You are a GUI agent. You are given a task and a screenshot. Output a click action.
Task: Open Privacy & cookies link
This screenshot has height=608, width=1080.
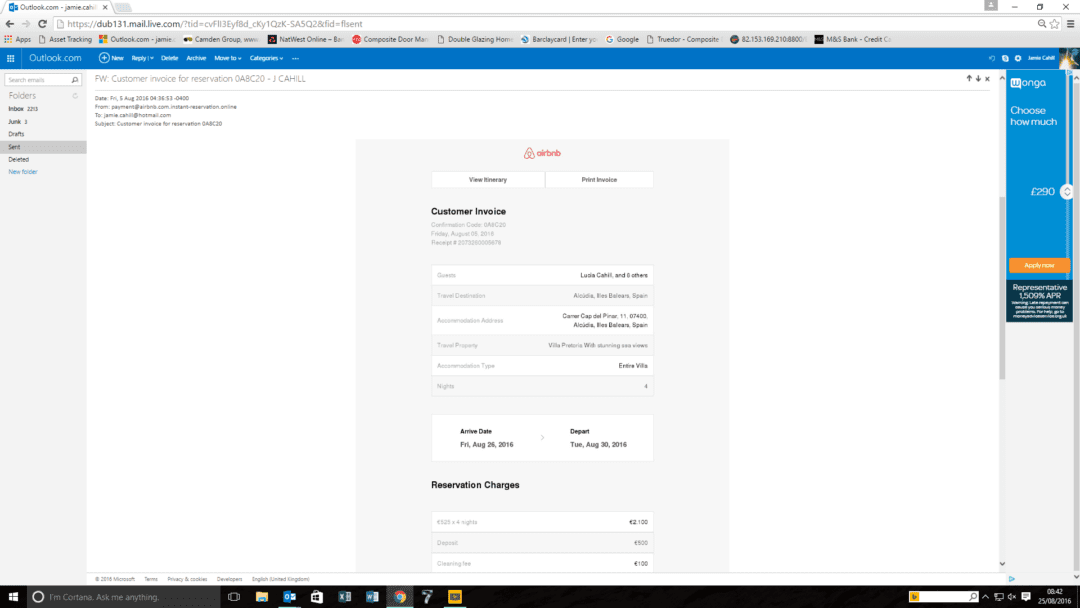(x=187, y=579)
